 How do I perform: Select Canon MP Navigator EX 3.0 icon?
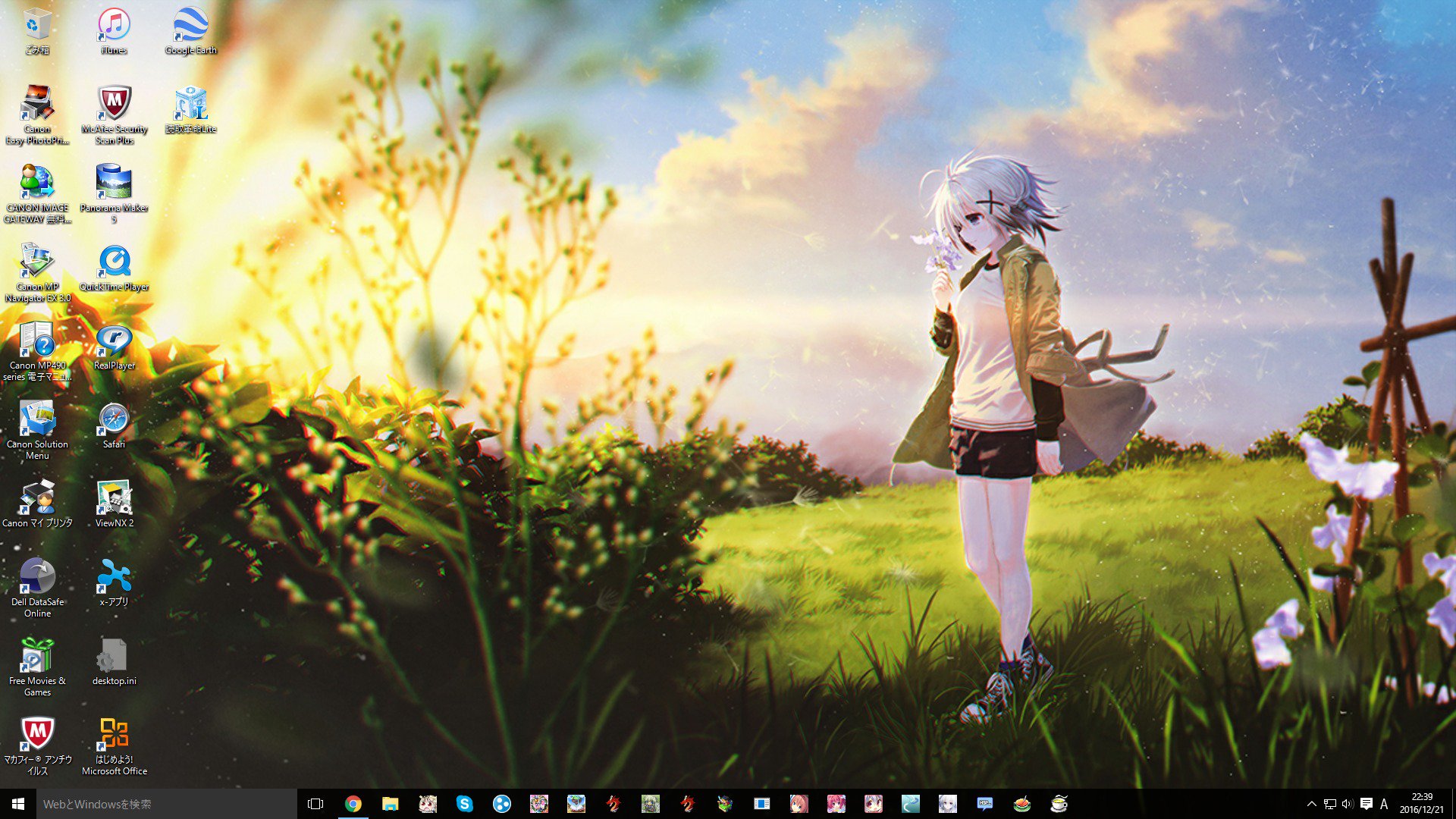pos(37,273)
